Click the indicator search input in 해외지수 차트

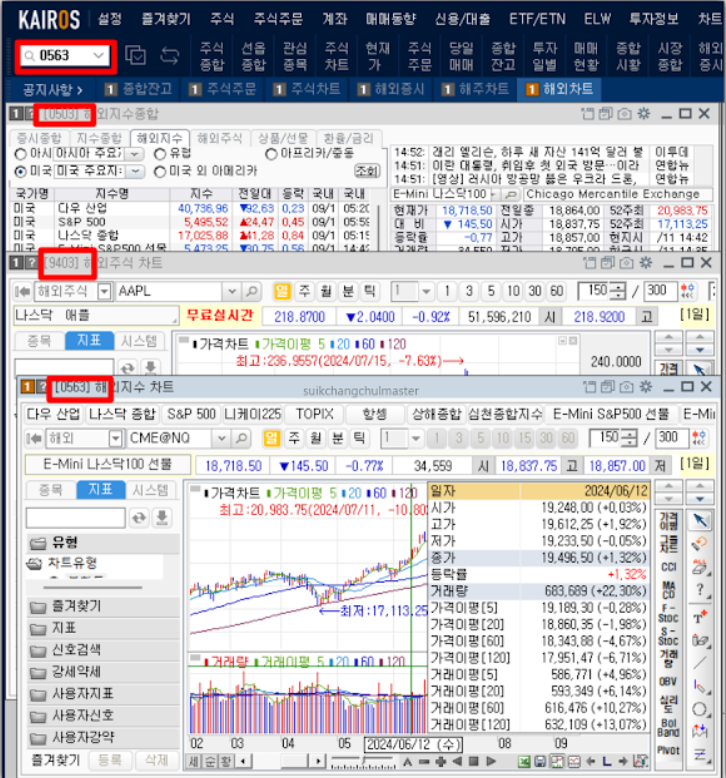(x=75, y=518)
